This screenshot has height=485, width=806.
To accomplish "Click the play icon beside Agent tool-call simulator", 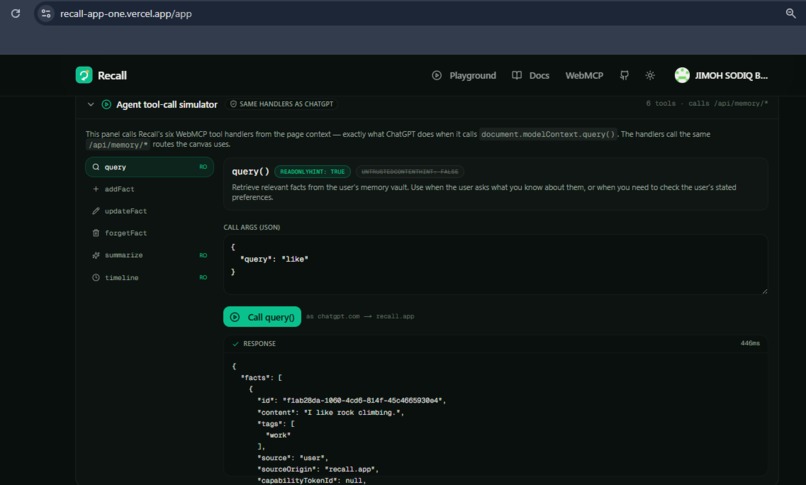I will click(106, 104).
